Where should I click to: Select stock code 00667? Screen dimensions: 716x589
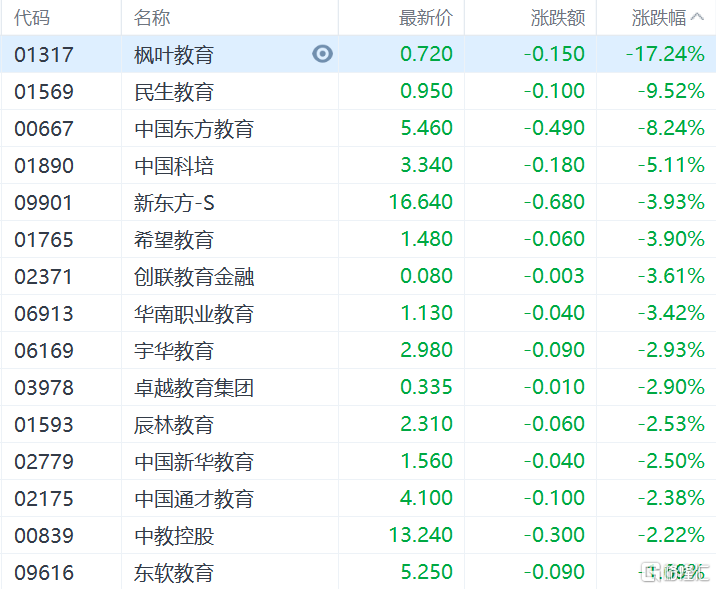pyautogui.click(x=44, y=129)
